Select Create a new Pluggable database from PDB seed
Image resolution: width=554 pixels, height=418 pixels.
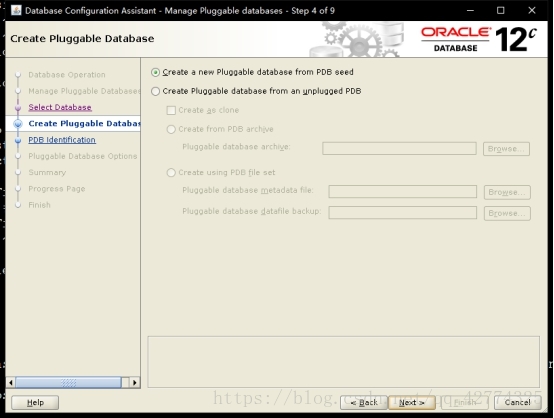[x=155, y=72]
